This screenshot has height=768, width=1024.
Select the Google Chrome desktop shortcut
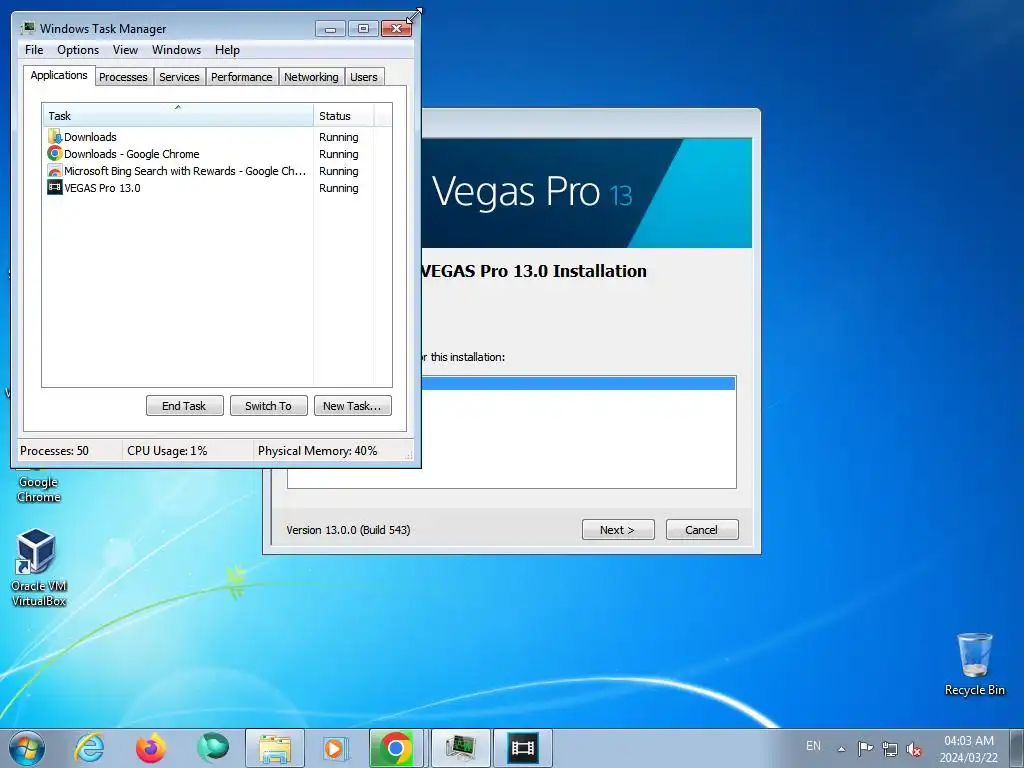39,486
